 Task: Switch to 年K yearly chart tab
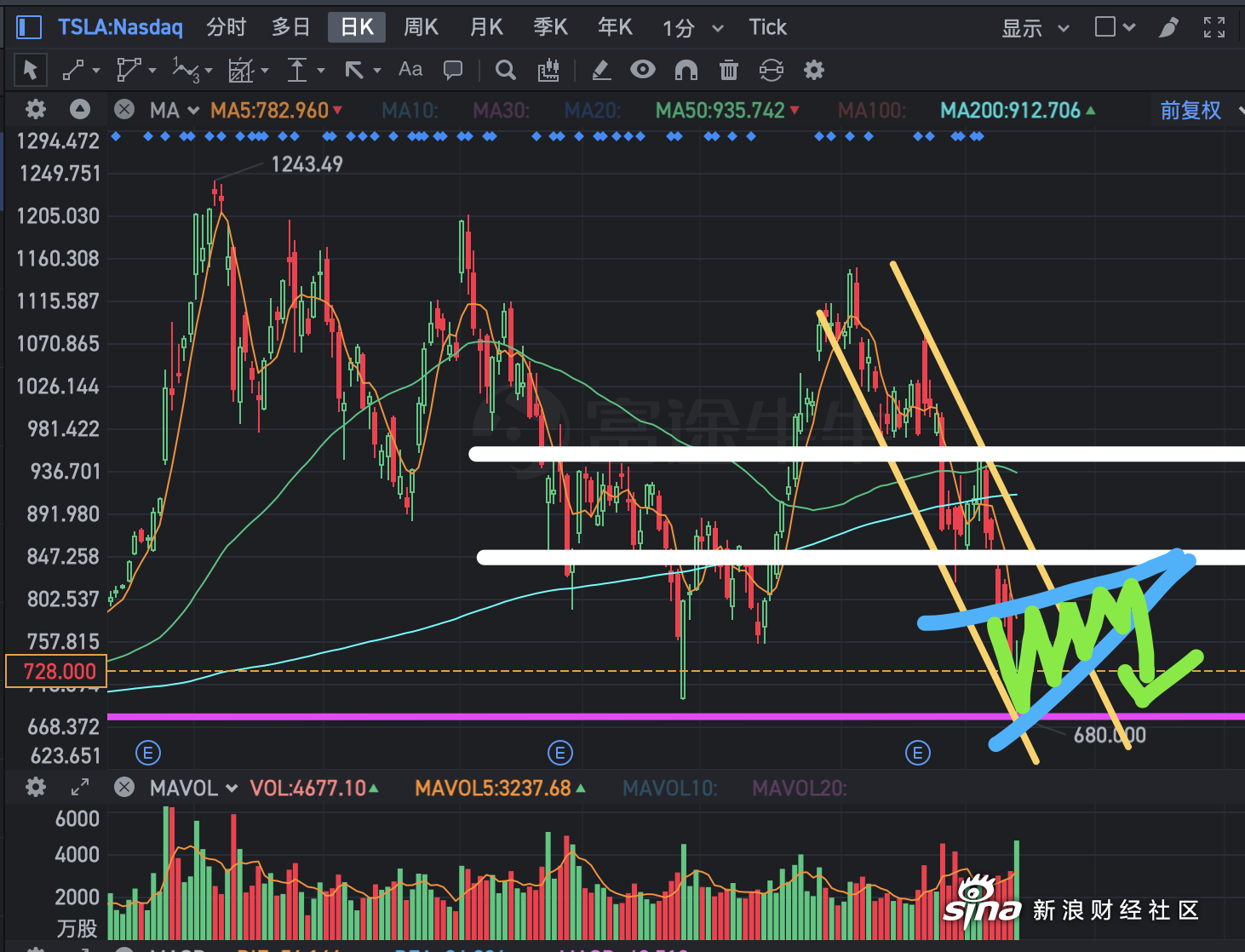coord(615,27)
